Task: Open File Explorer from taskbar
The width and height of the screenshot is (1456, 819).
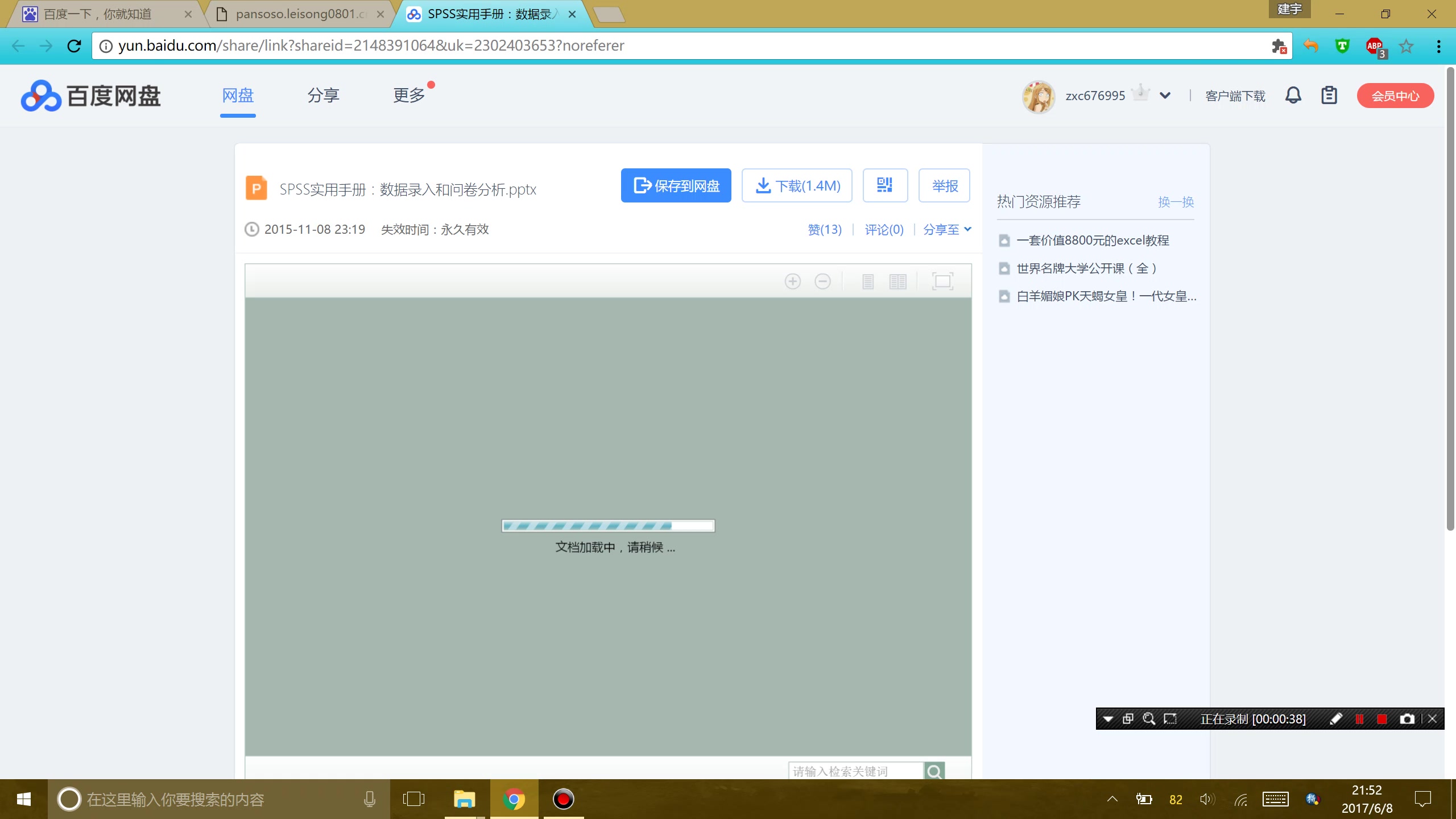Action: (x=464, y=799)
